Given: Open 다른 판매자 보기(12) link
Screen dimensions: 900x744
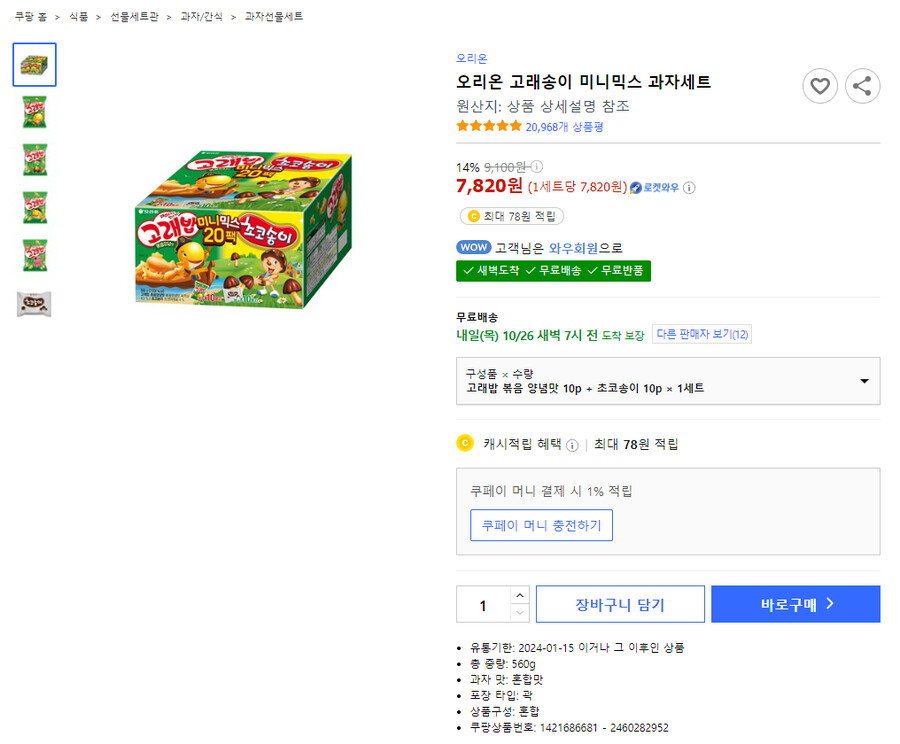Looking at the screenshot, I should [x=702, y=335].
